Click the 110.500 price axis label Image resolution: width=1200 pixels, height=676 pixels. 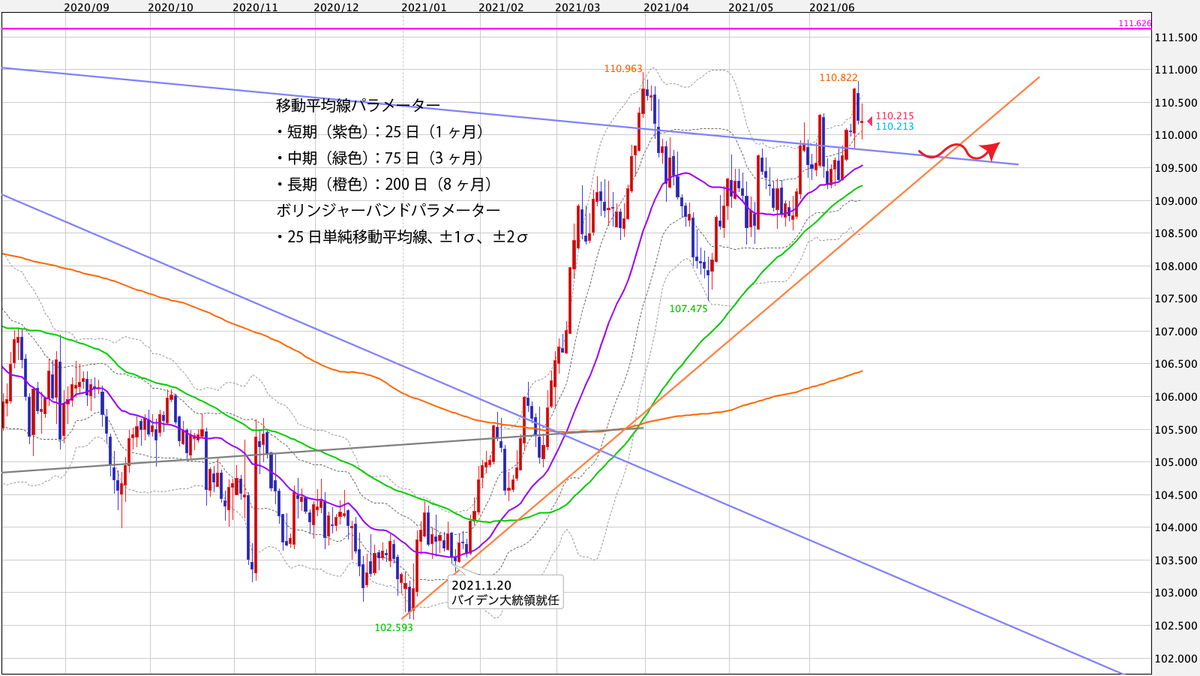(1176, 103)
